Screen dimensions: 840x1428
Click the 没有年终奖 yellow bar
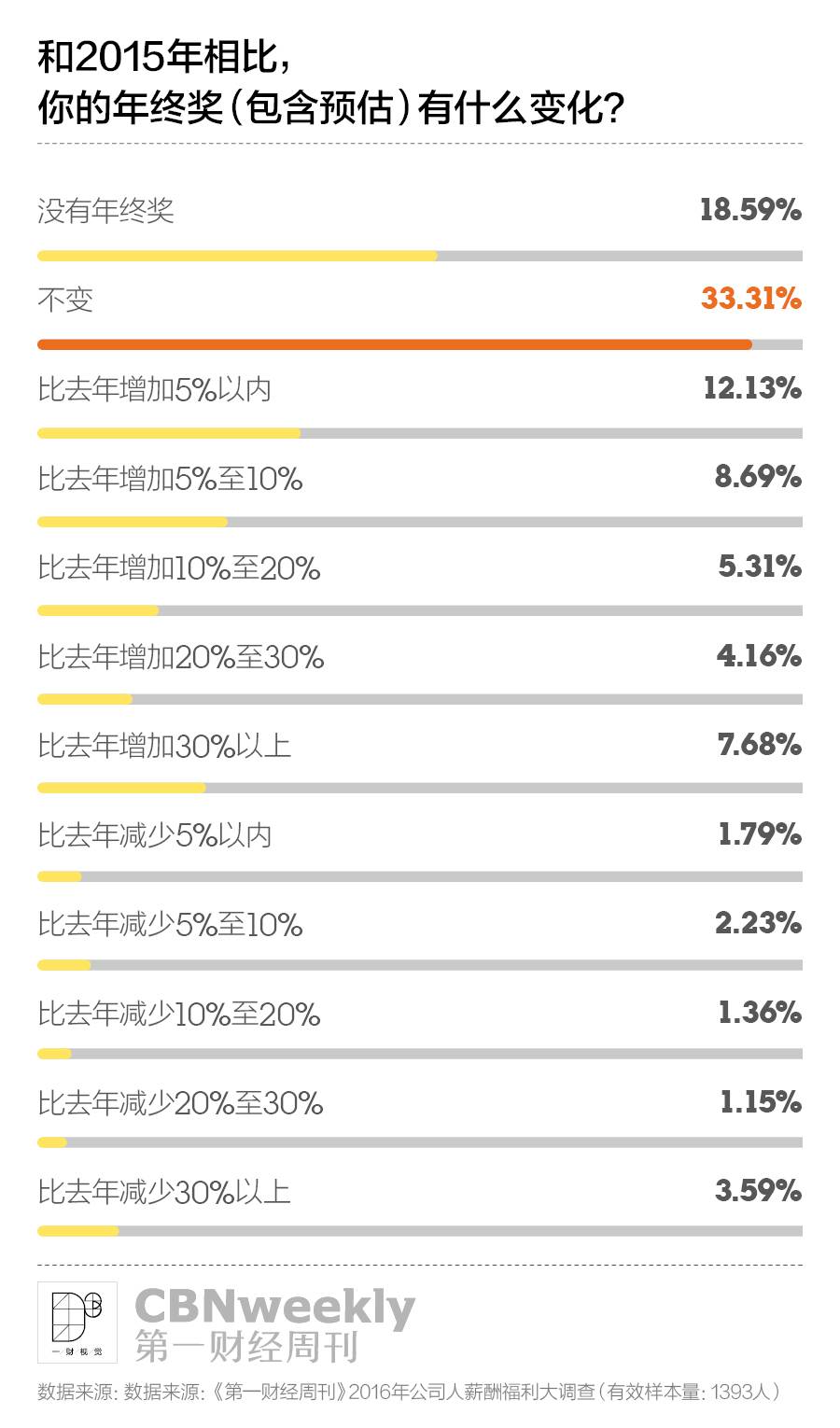(x=237, y=256)
